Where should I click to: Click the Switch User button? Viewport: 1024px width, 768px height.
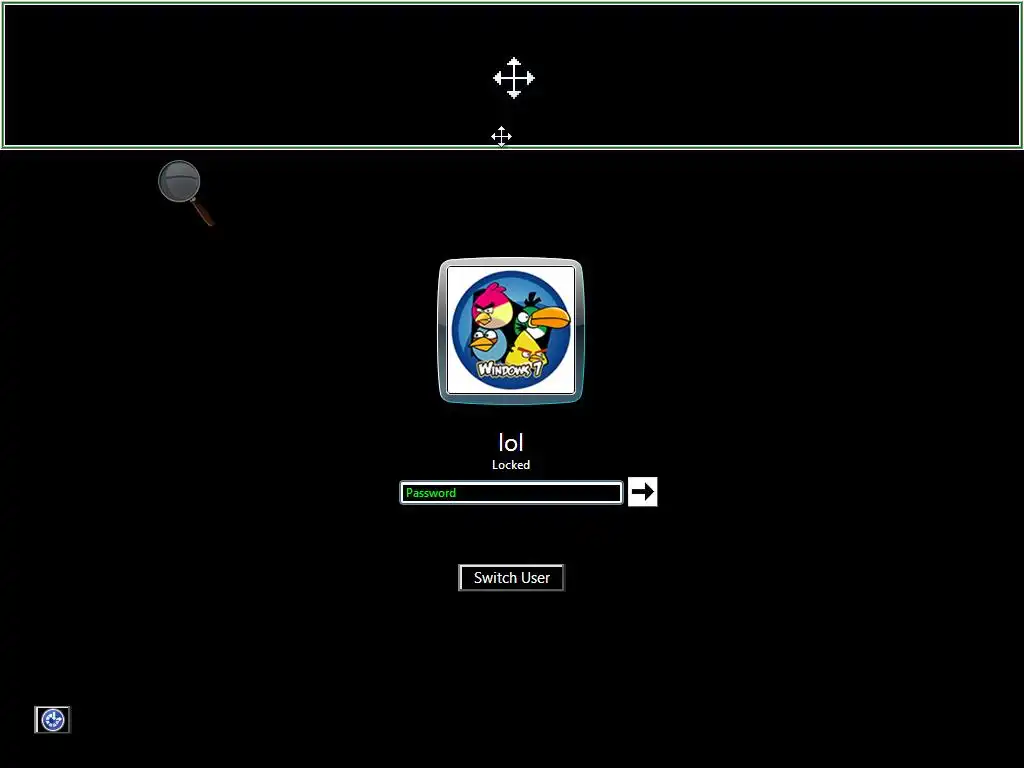[511, 577]
